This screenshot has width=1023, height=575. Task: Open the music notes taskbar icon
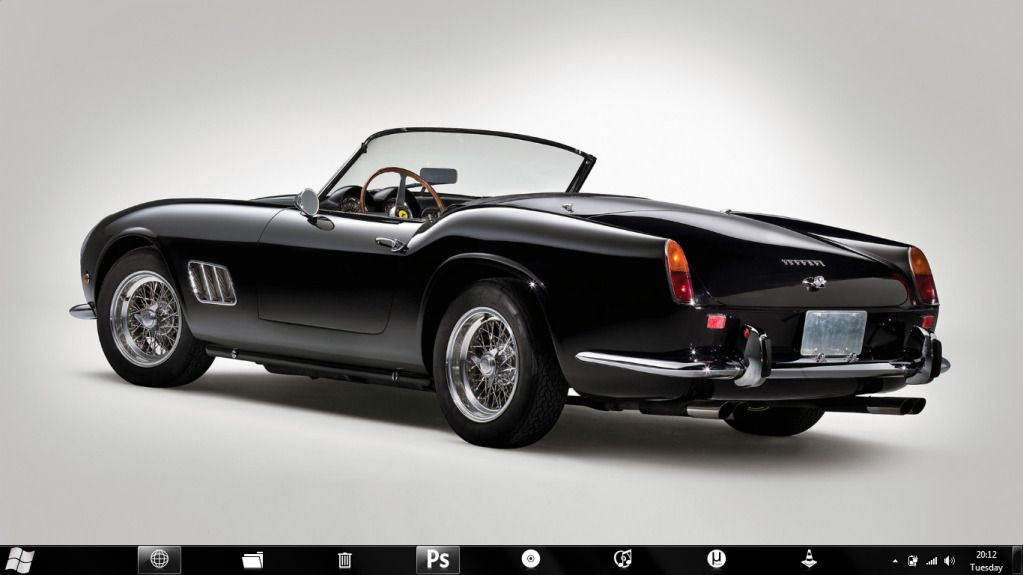pos(623,559)
